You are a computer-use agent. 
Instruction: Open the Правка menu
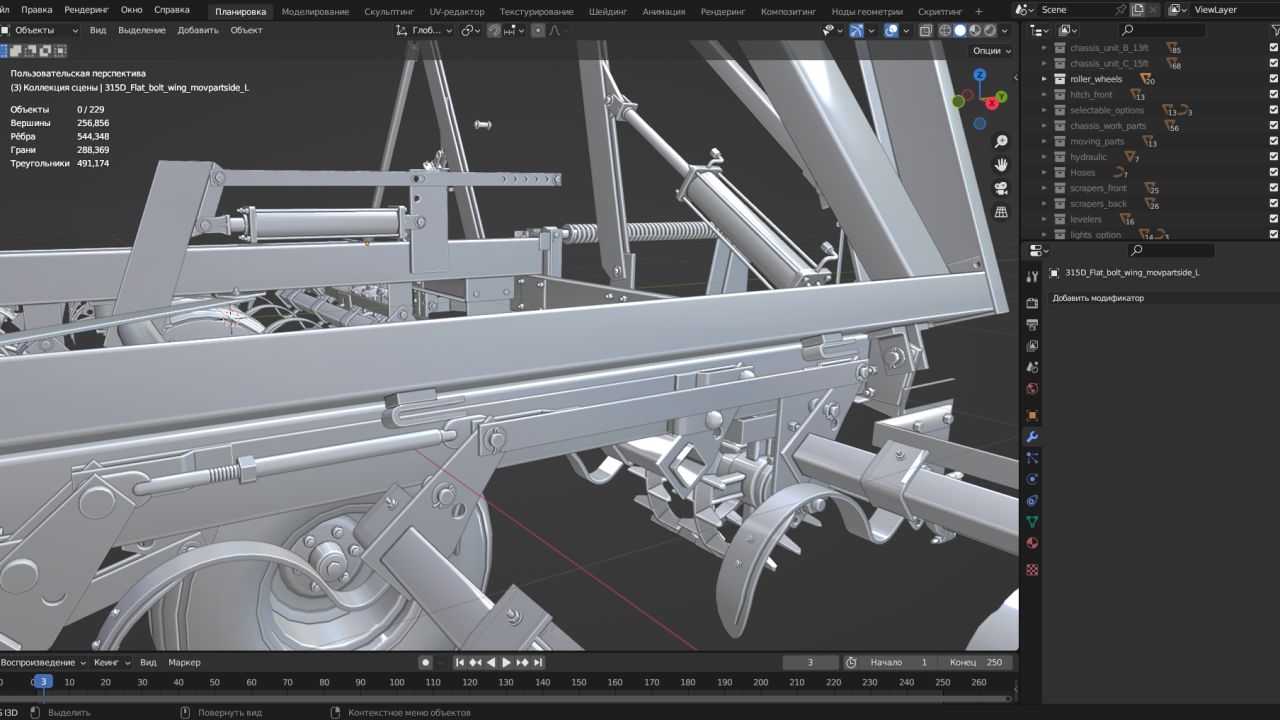point(36,10)
